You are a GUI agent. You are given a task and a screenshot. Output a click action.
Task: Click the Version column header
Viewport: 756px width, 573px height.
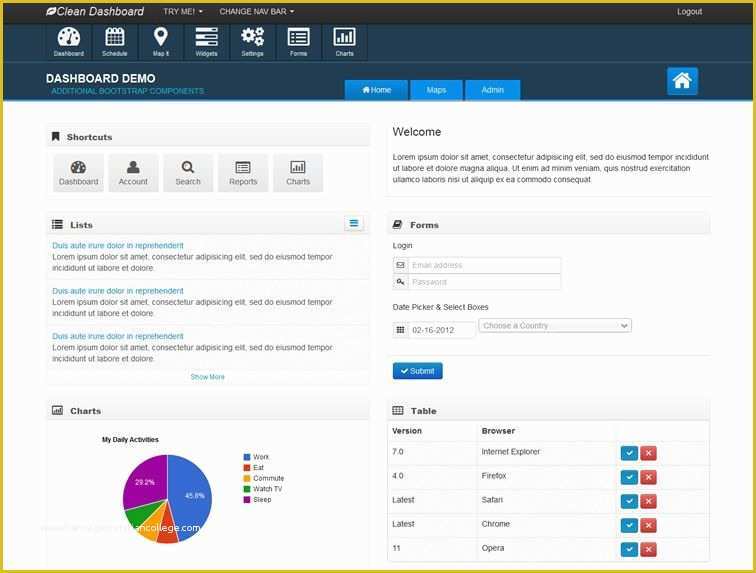(x=407, y=431)
